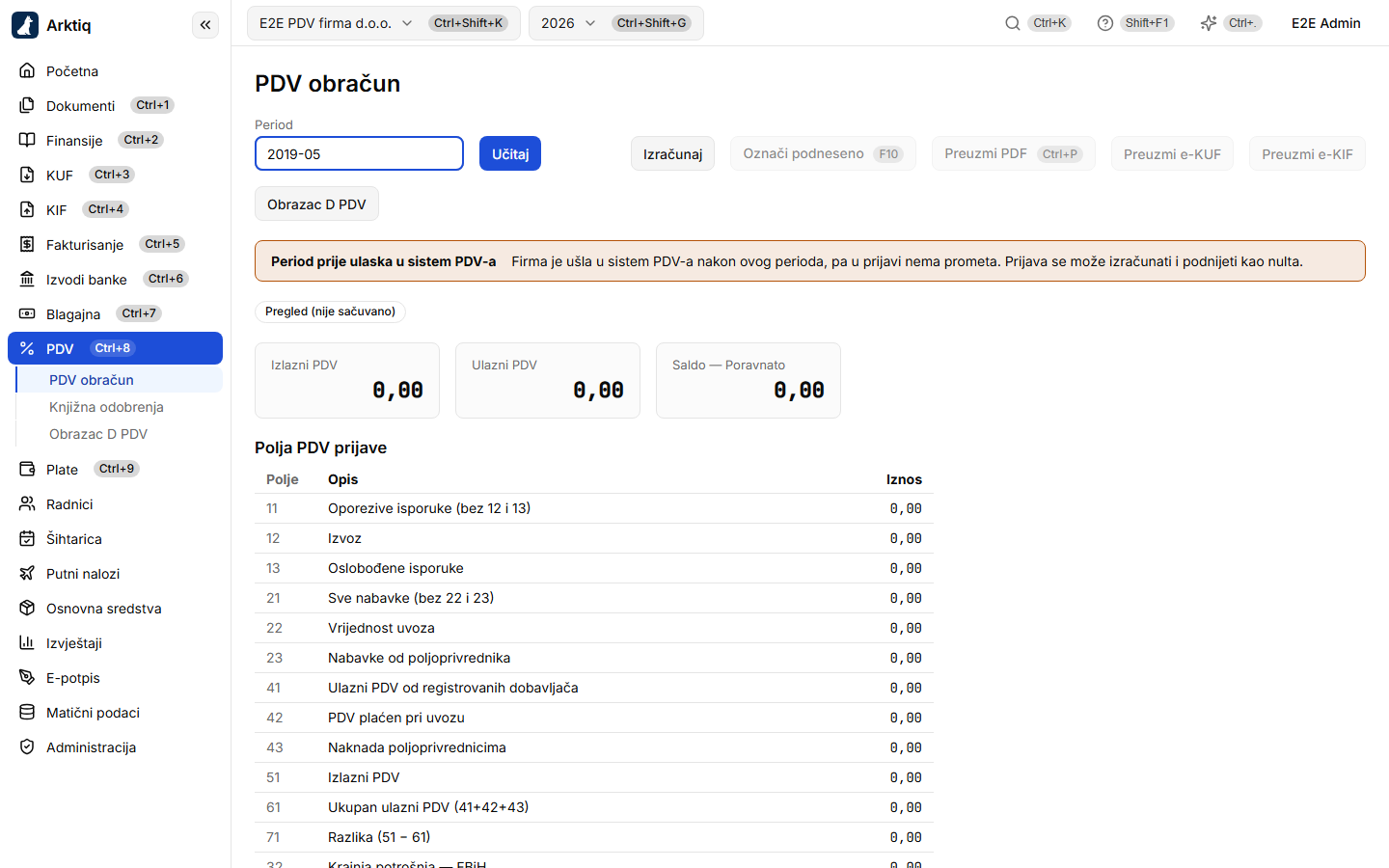The height and width of the screenshot is (868, 1389).
Task: Click the Preuzmi PDF button
Action: click(1013, 153)
